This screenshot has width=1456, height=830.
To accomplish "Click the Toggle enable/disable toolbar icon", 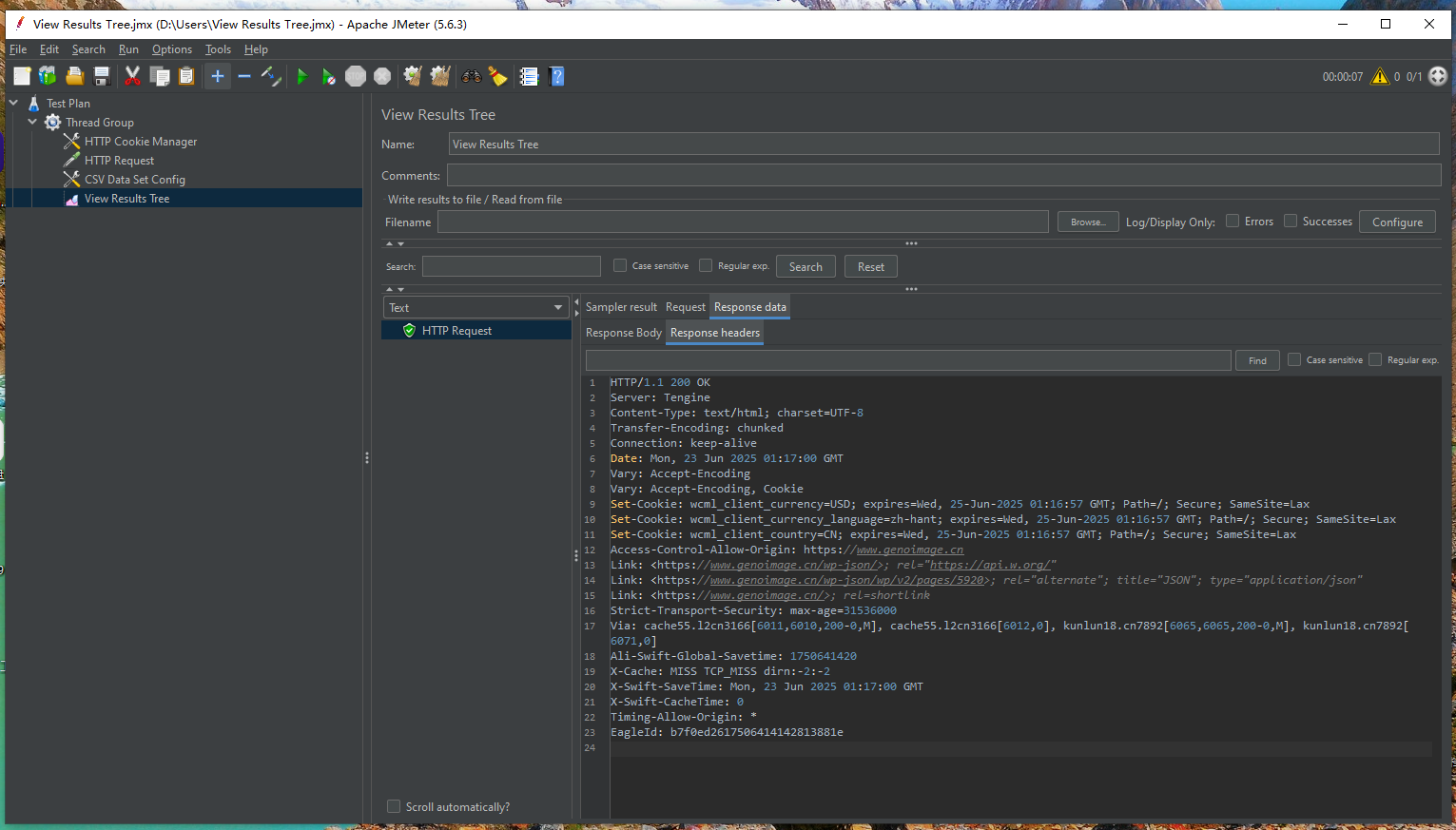I will click(x=271, y=76).
